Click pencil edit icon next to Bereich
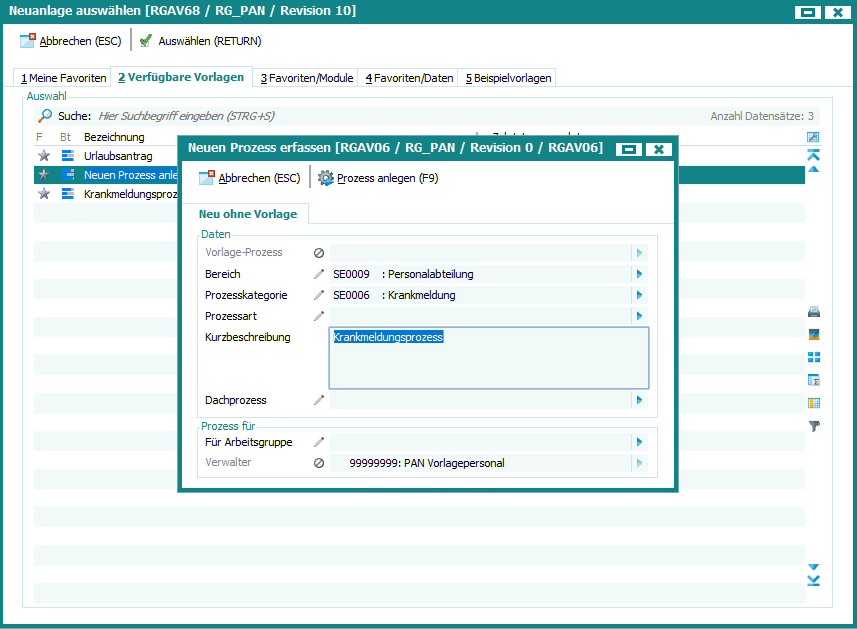 pos(319,274)
